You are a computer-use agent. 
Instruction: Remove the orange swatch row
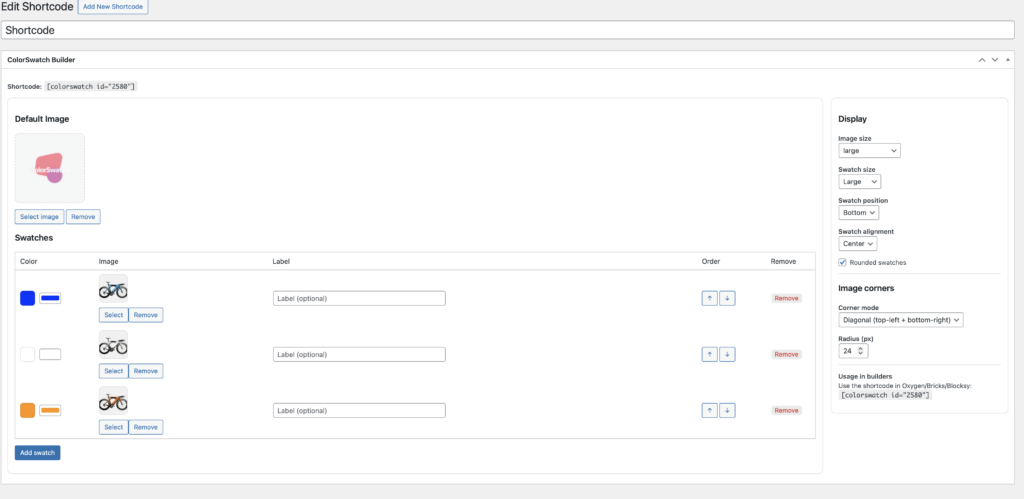[x=786, y=410]
